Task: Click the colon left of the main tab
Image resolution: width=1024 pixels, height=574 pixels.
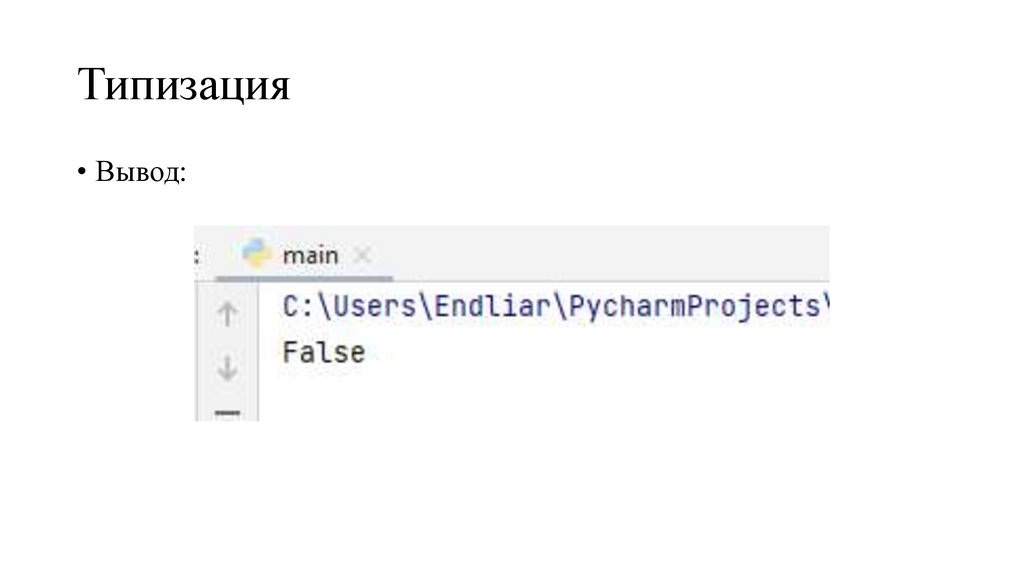Action: pos(198,256)
